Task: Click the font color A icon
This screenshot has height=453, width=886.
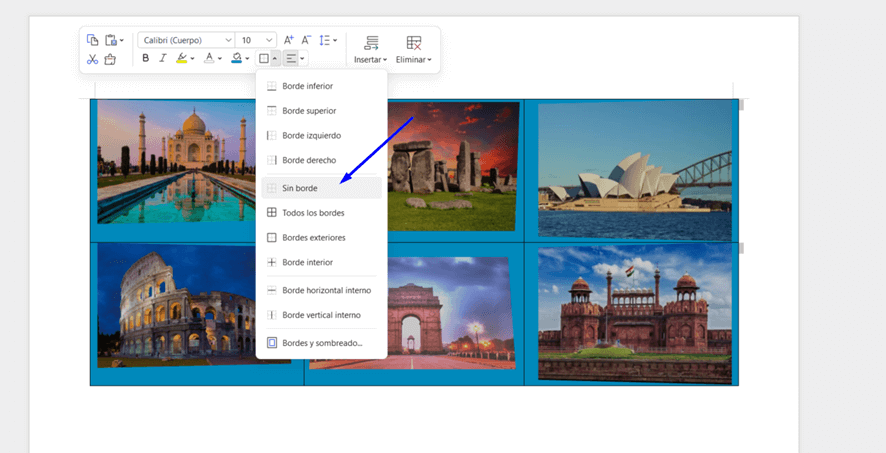Action: [x=209, y=59]
